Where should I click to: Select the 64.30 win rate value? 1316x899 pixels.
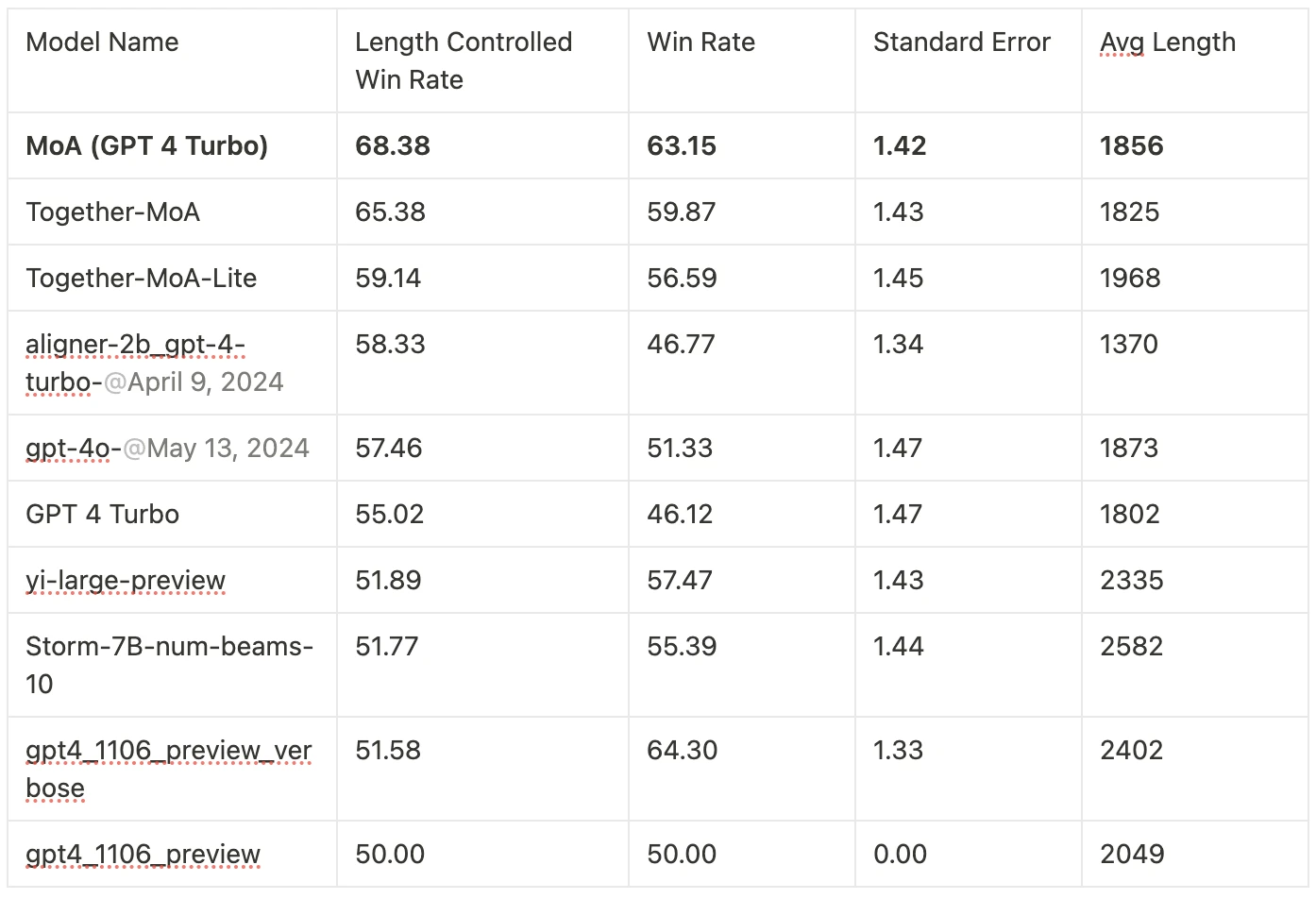682,751
